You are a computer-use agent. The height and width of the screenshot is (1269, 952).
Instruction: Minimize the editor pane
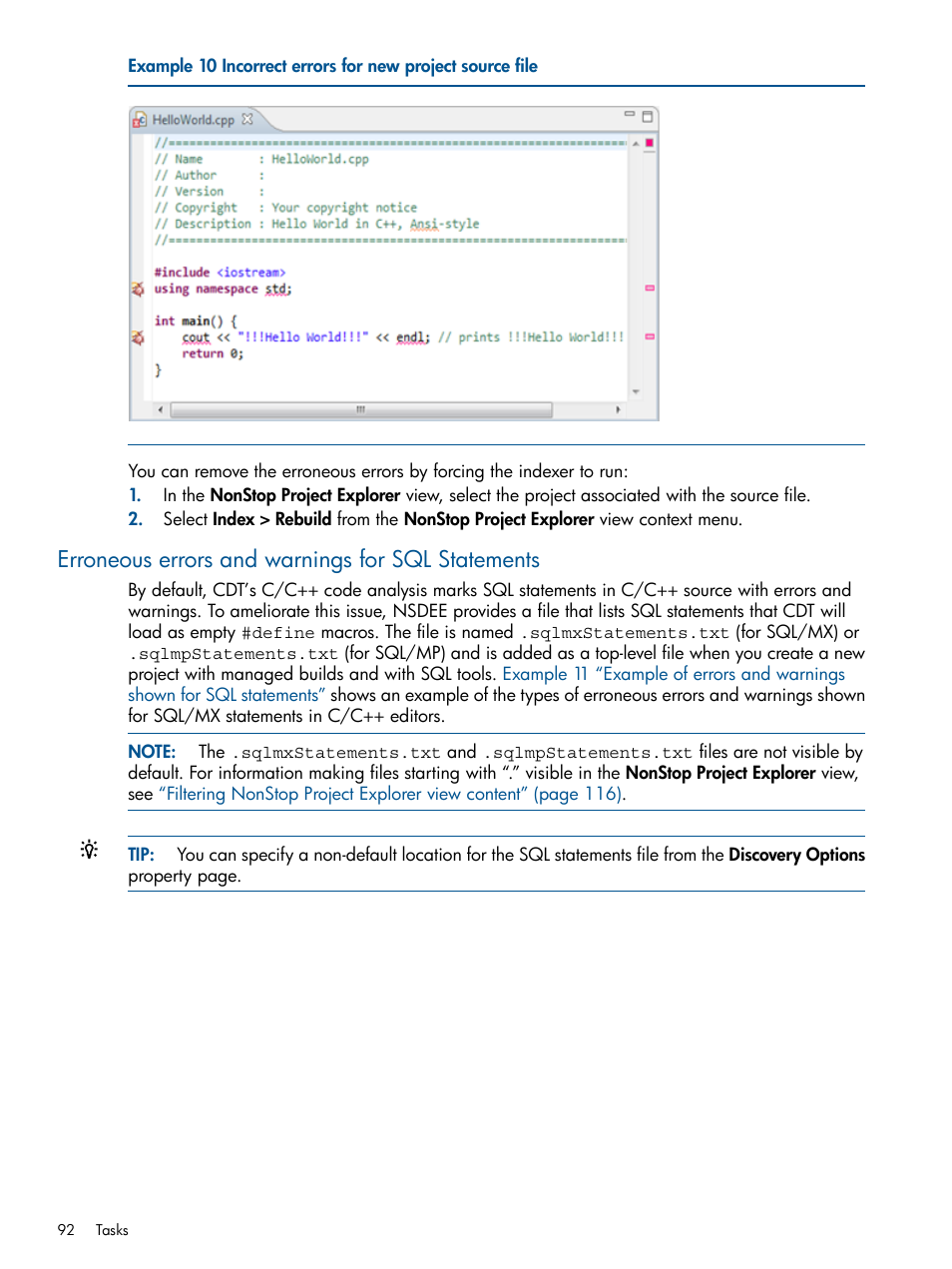tap(630, 115)
